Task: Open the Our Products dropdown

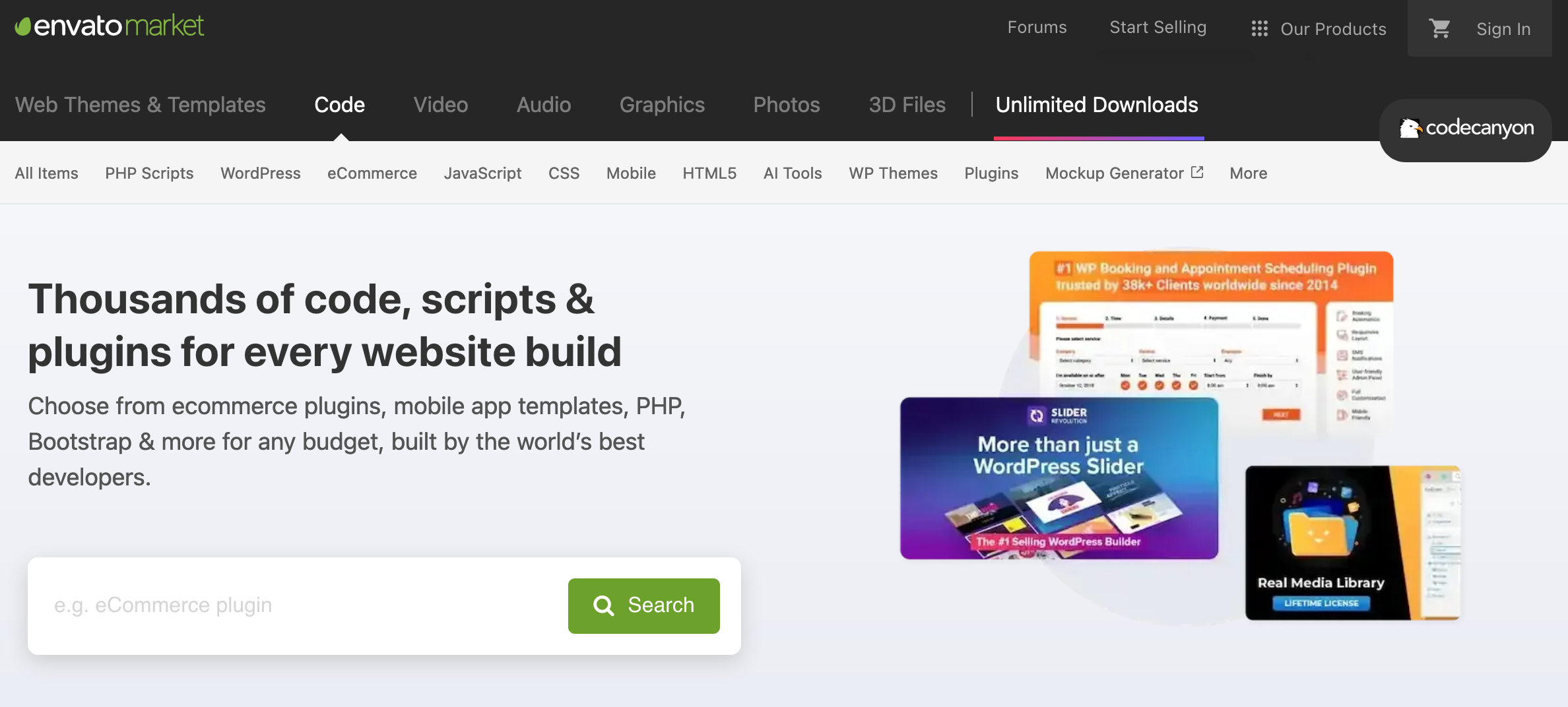Action: click(x=1333, y=28)
